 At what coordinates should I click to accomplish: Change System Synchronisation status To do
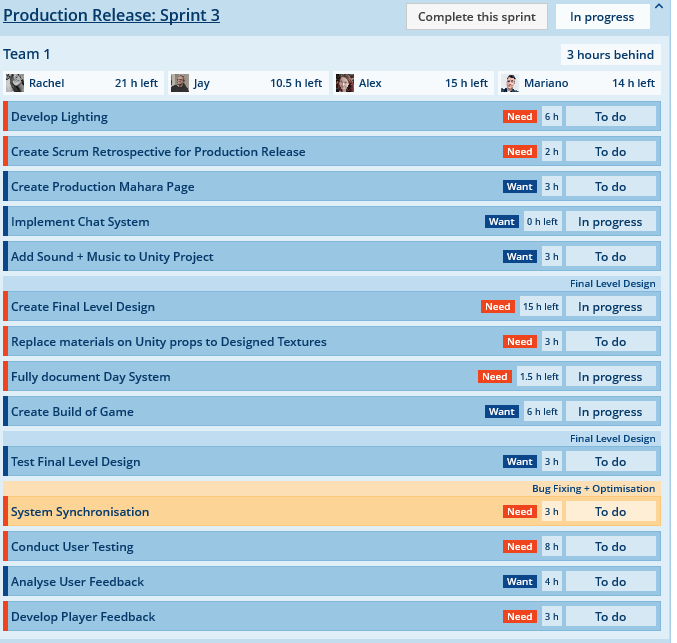[611, 512]
